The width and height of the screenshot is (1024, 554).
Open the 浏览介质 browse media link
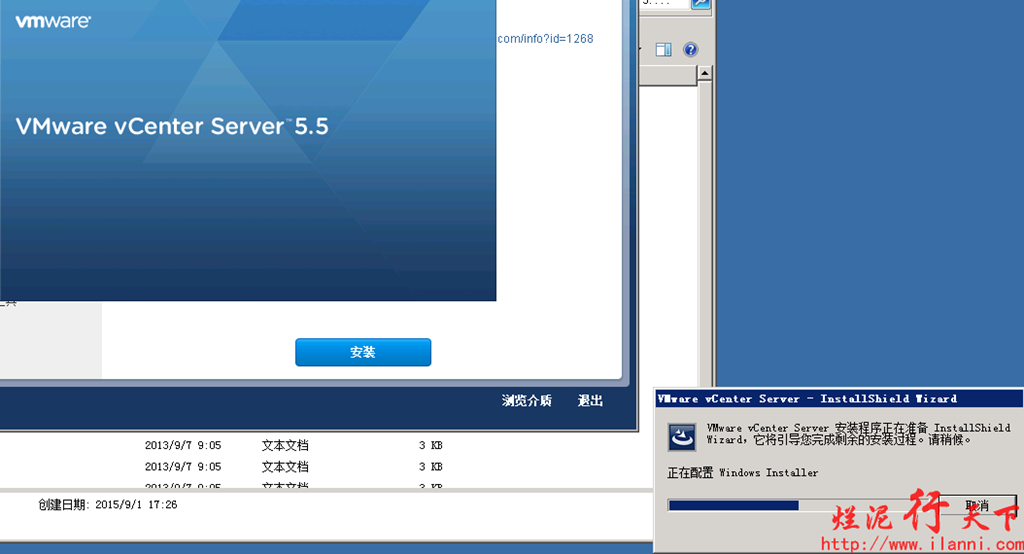[x=526, y=401]
